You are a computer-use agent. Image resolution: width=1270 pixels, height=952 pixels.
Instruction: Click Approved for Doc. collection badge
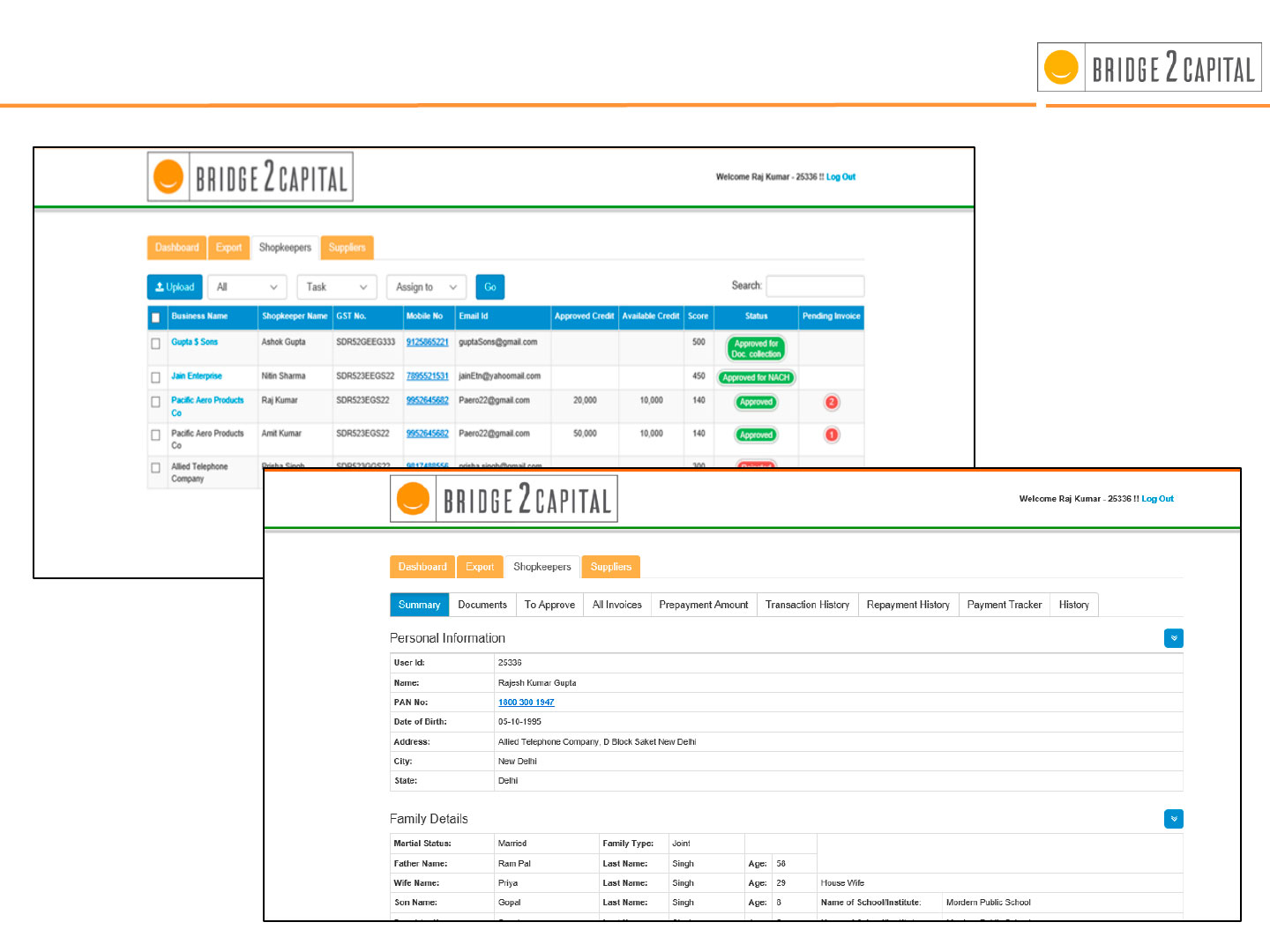click(x=756, y=349)
